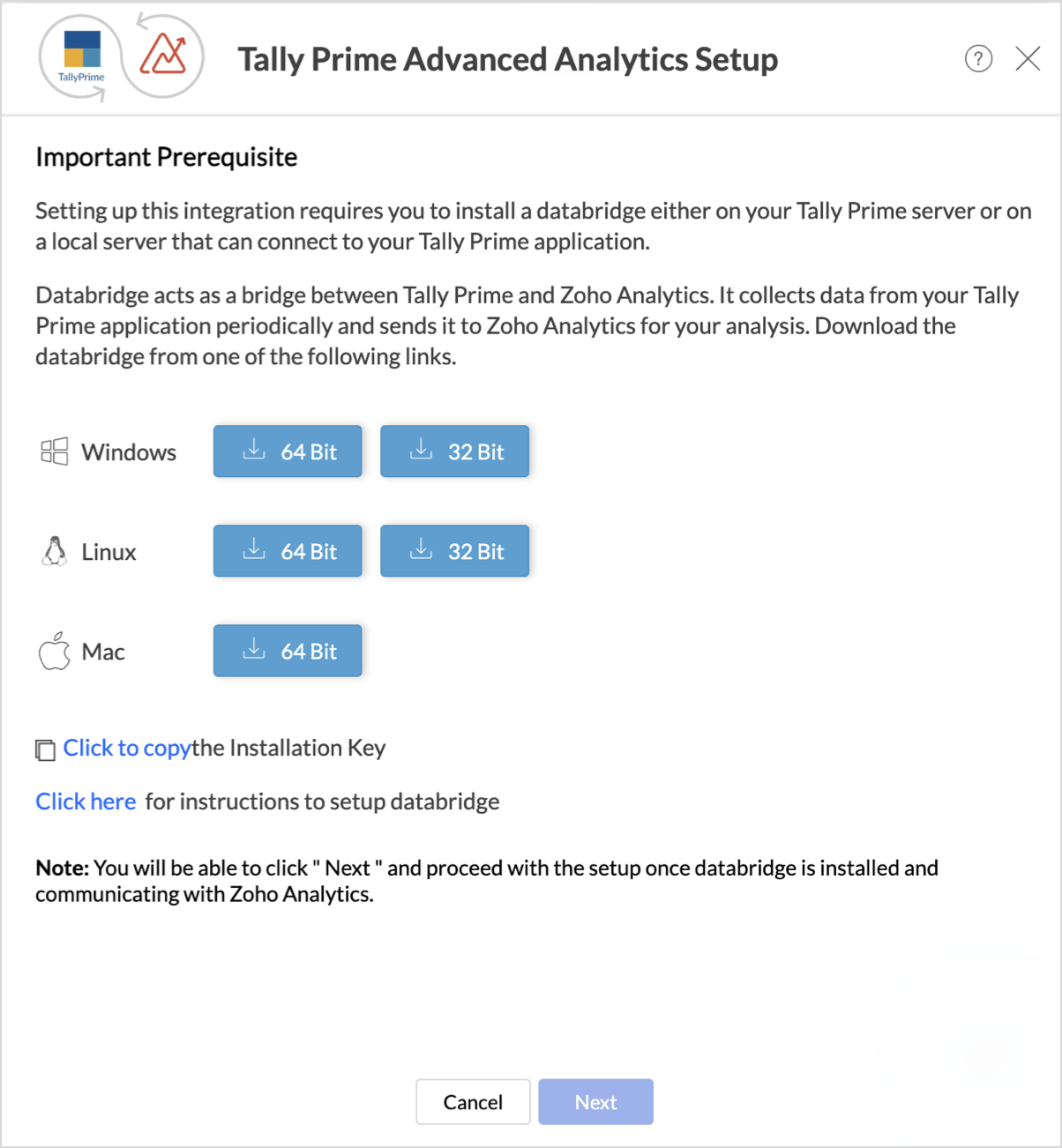1062x1148 pixels.
Task: Open the help question mark icon
Action: [x=978, y=59]
